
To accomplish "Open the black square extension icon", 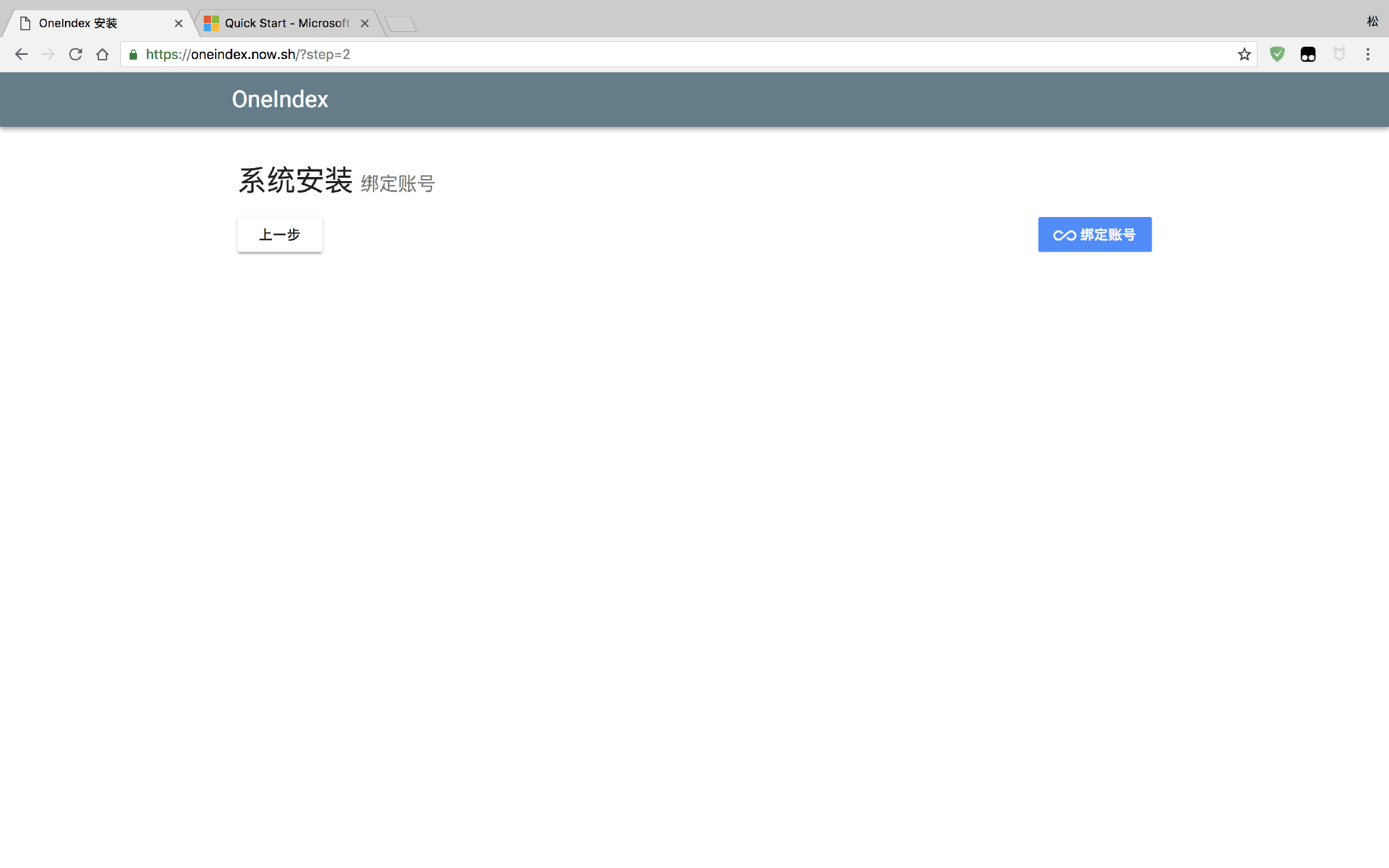I will (x=1308, y=54).
